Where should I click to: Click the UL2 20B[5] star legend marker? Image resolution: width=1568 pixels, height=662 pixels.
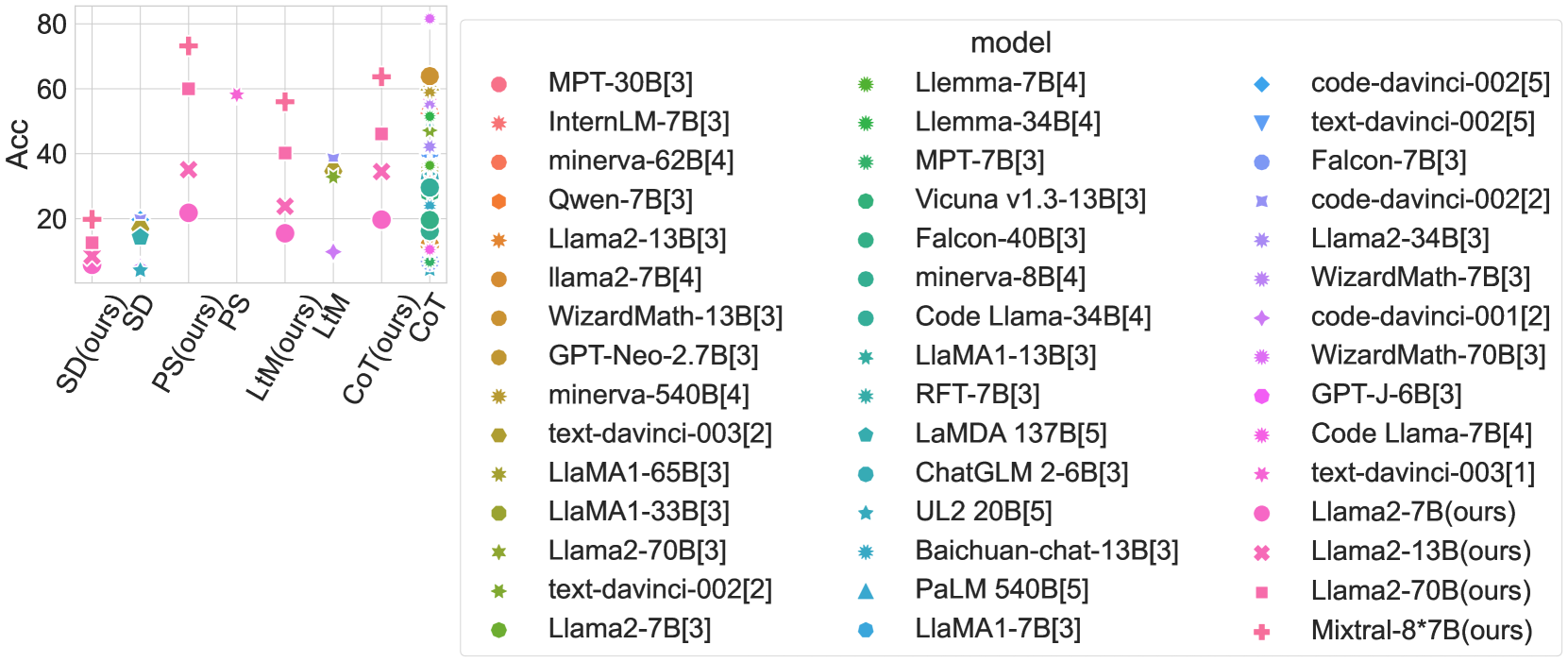pos(865,513)
